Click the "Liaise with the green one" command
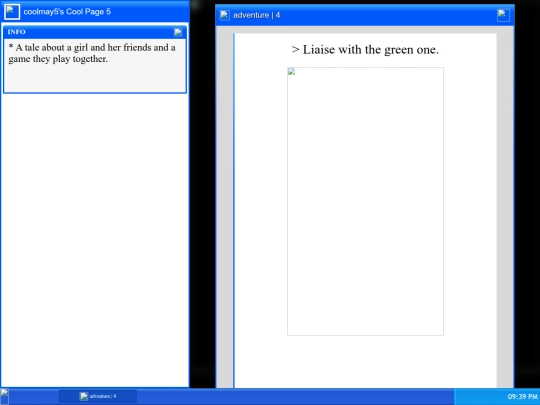Viewport: 540px width, 405px height. click(x=365, y=50)
